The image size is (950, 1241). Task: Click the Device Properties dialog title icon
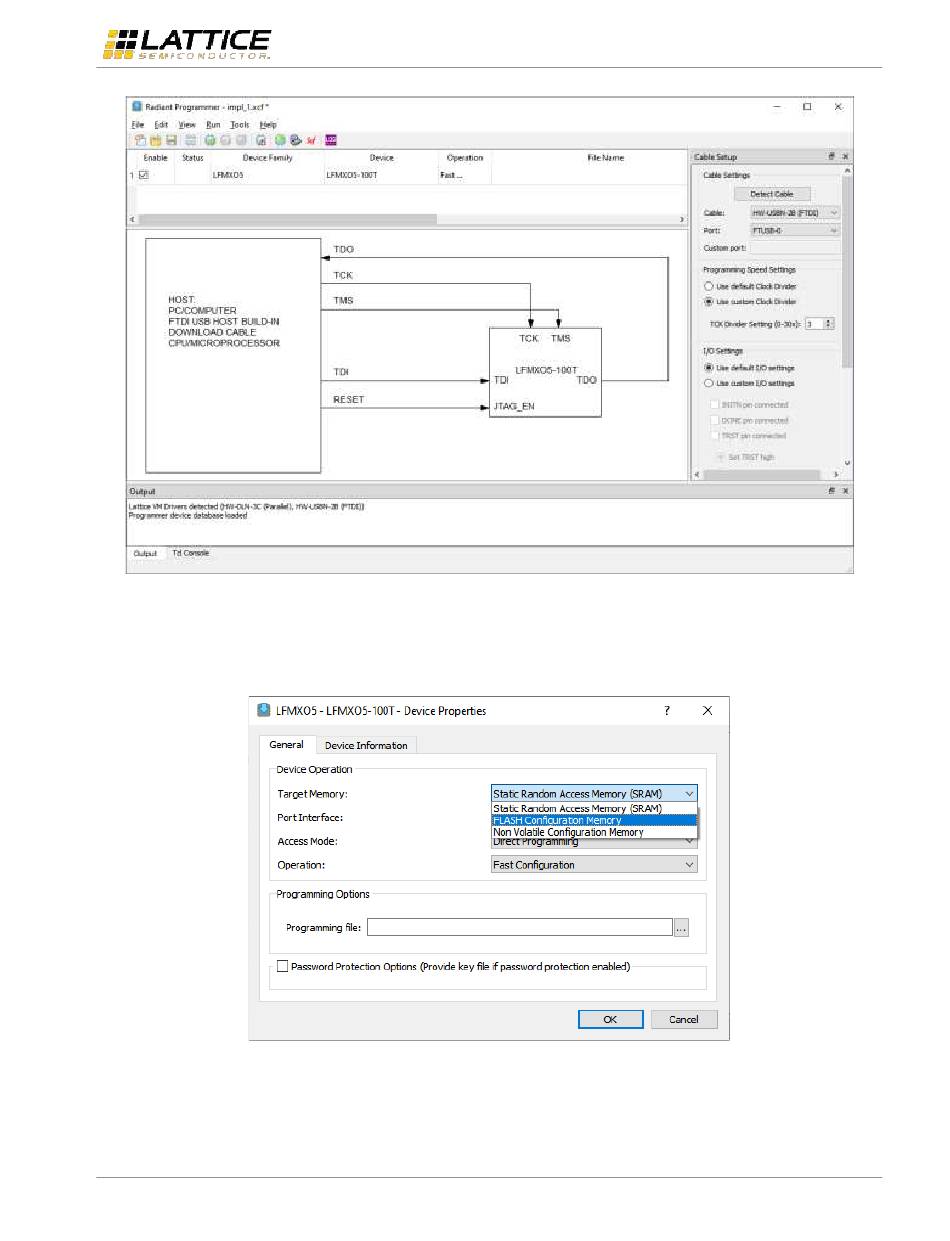coord(265,711)
